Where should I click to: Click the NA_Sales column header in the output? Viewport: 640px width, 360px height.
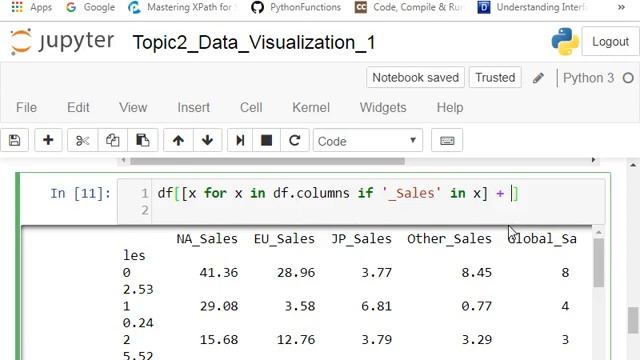point(207,239)
